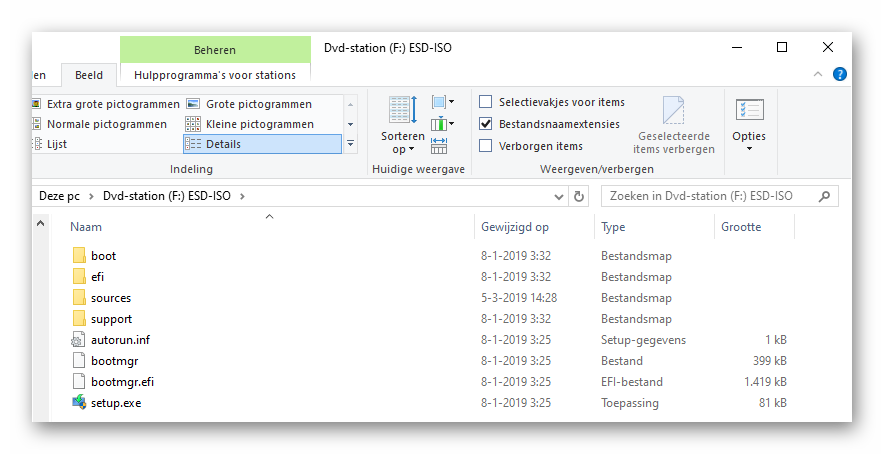Click the size value 1.419 kB
The image size is (884, 454).
click(765, 382)
